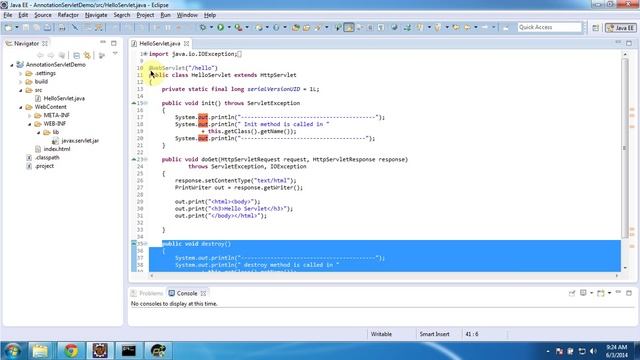640x360 pixels.
Task: Collapse the destroy method fold marker
Action: tap(145, 244)
